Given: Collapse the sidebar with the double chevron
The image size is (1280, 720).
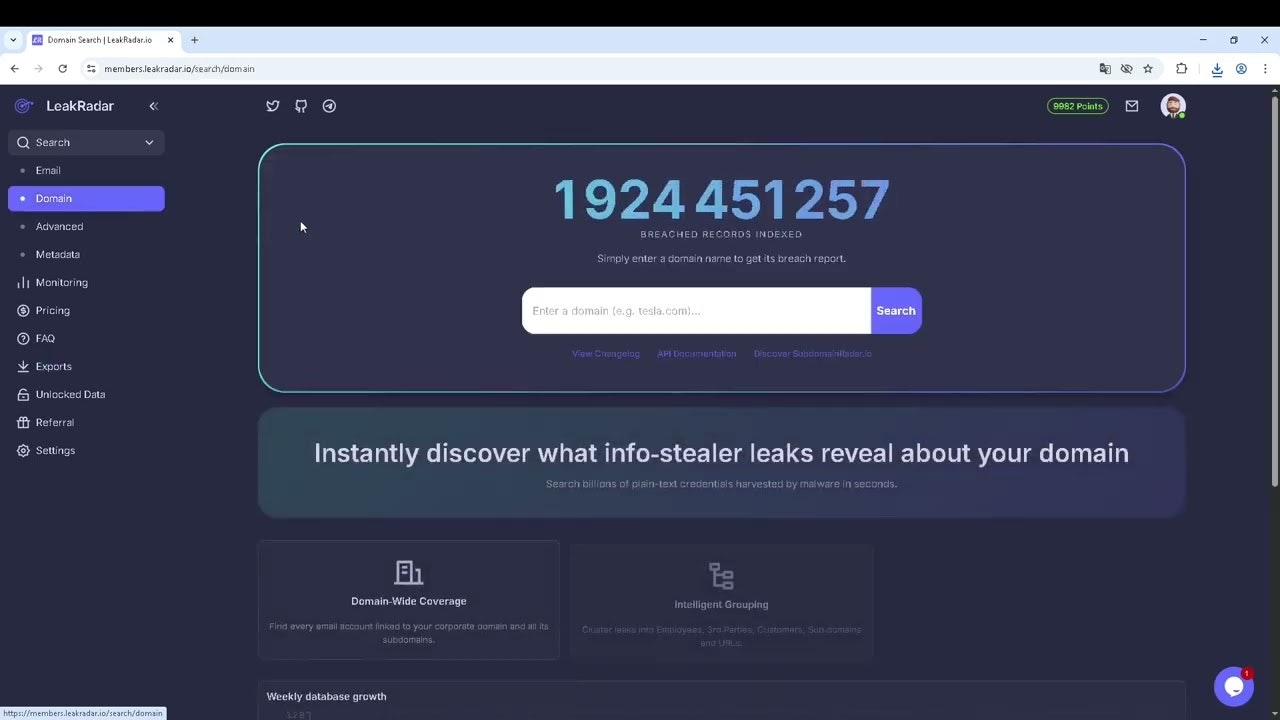Looking at the screenshot, I should coord(154,106).
